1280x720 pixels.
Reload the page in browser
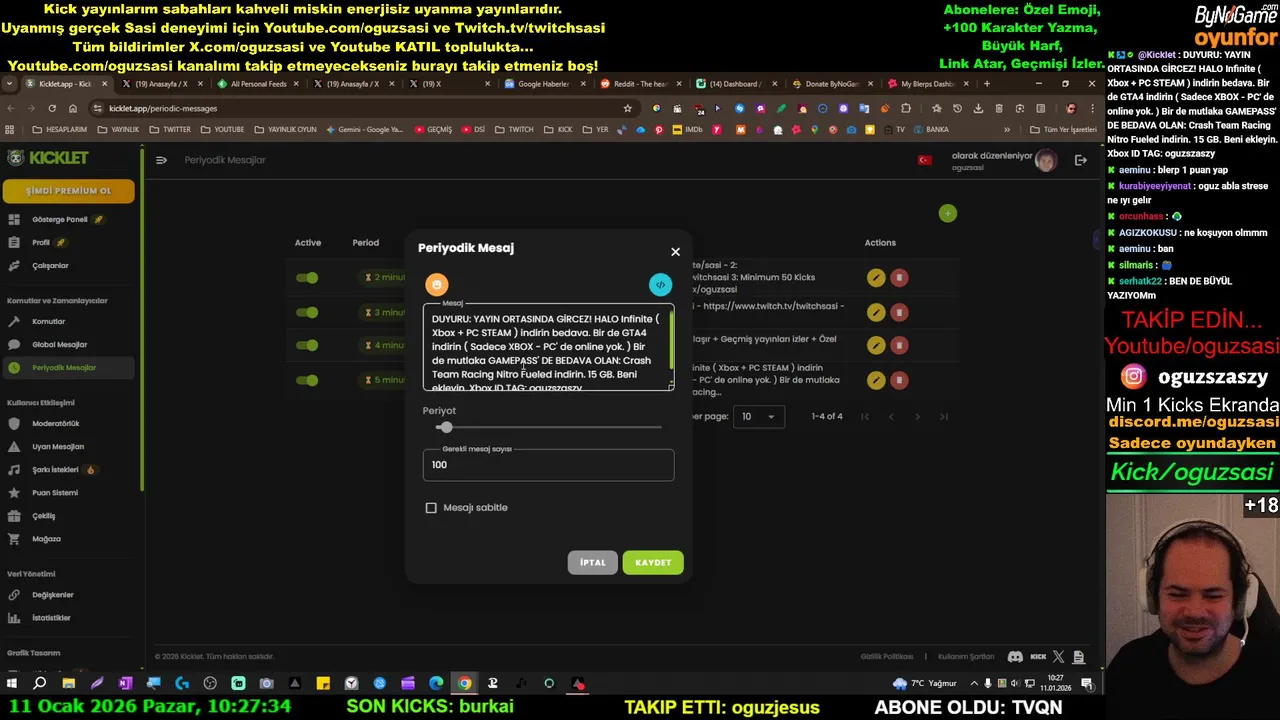(52, 108)
